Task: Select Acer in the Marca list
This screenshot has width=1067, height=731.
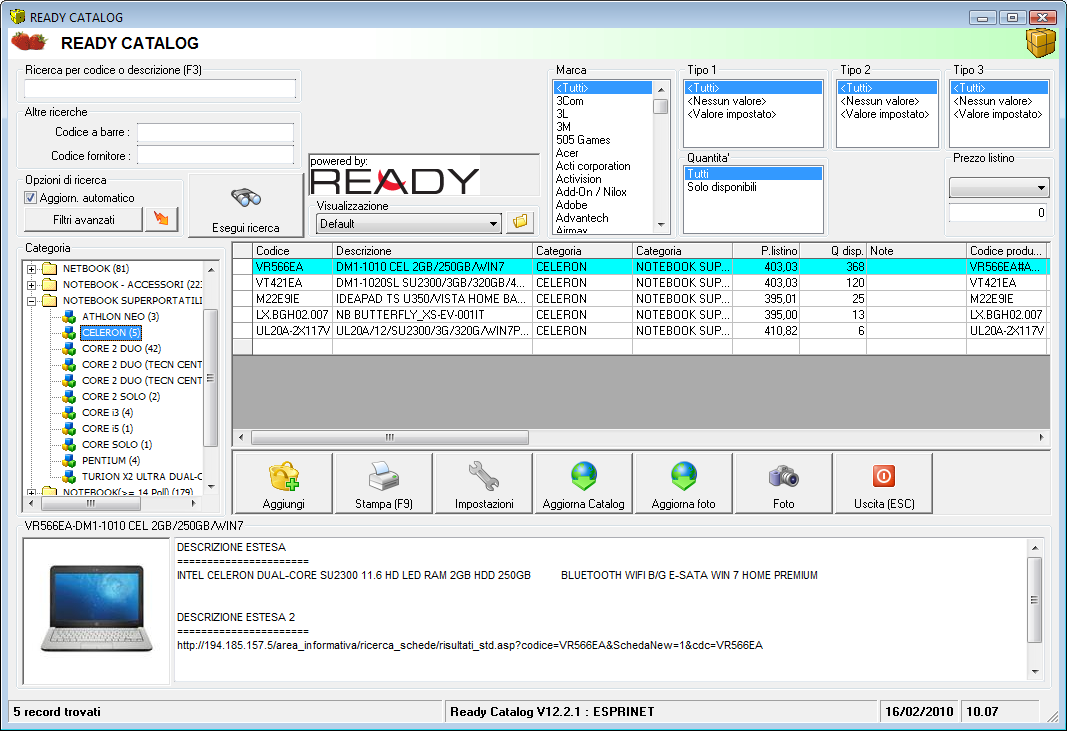Action: tap(567, 153)
